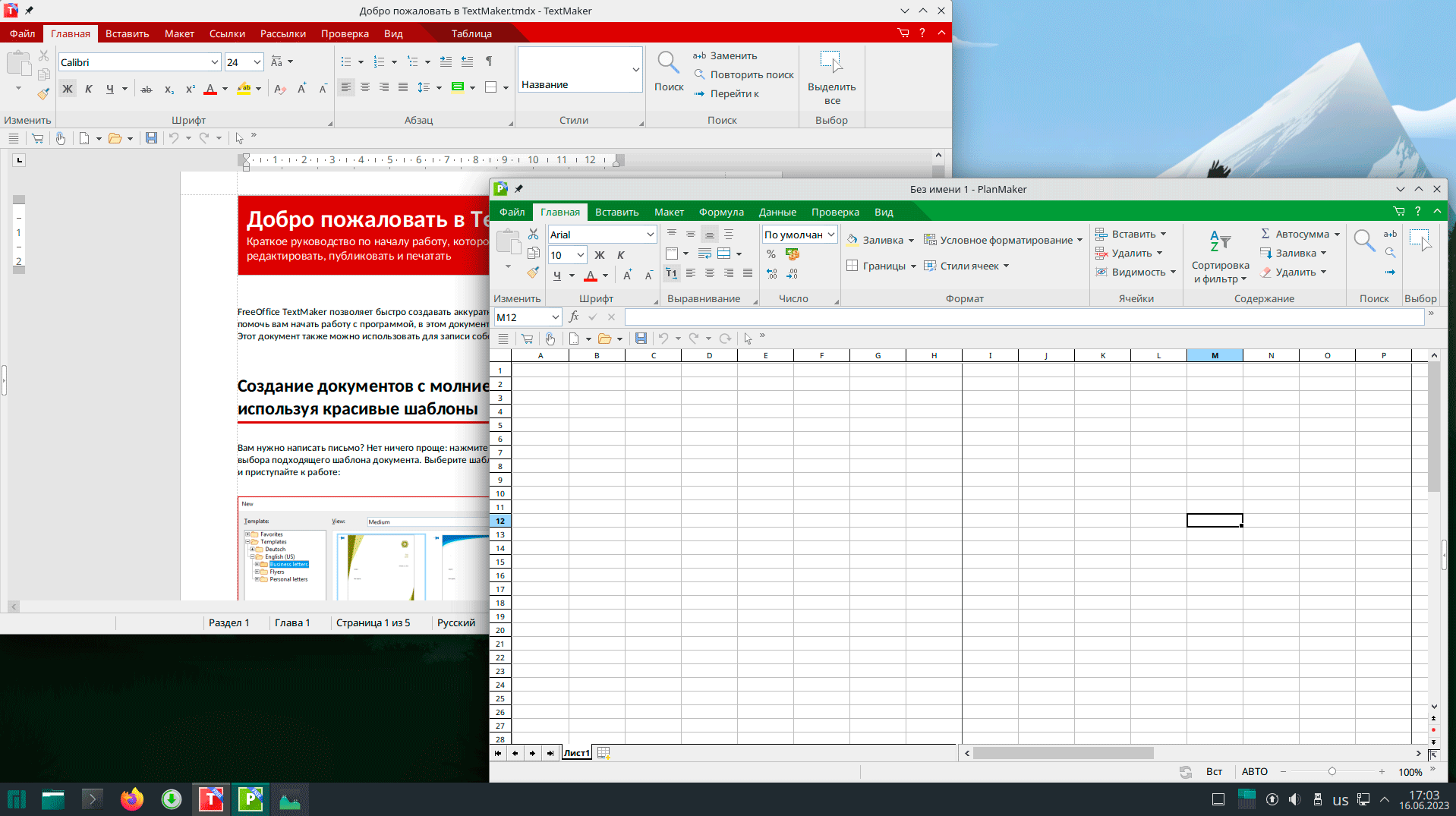Click the Search magnifier icon in TextMaker
The height and width of the screenshot is (816, 1456).
(x=668, y=64)
